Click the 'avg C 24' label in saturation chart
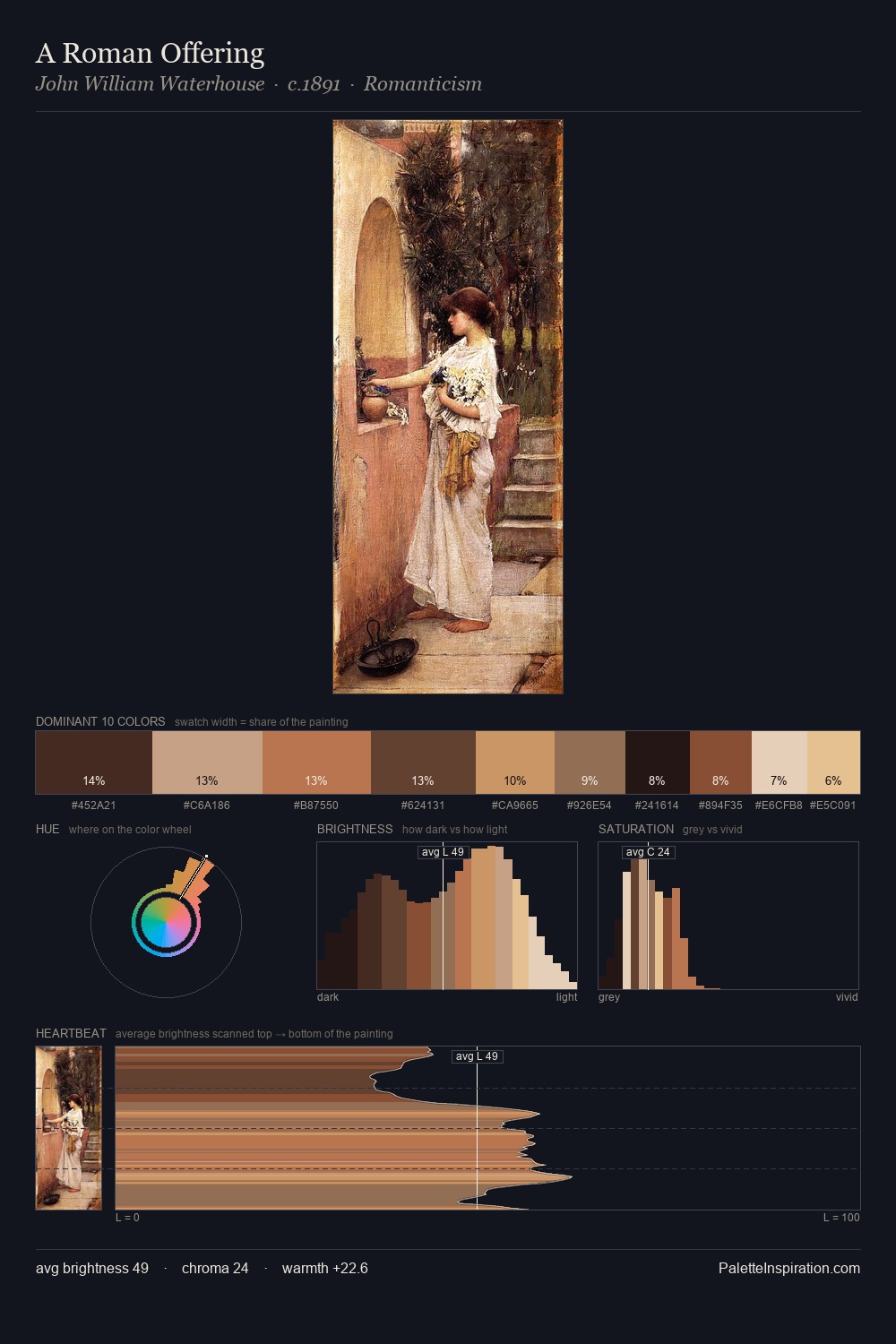The image size is (896, 1344). (x=648, y=852)
